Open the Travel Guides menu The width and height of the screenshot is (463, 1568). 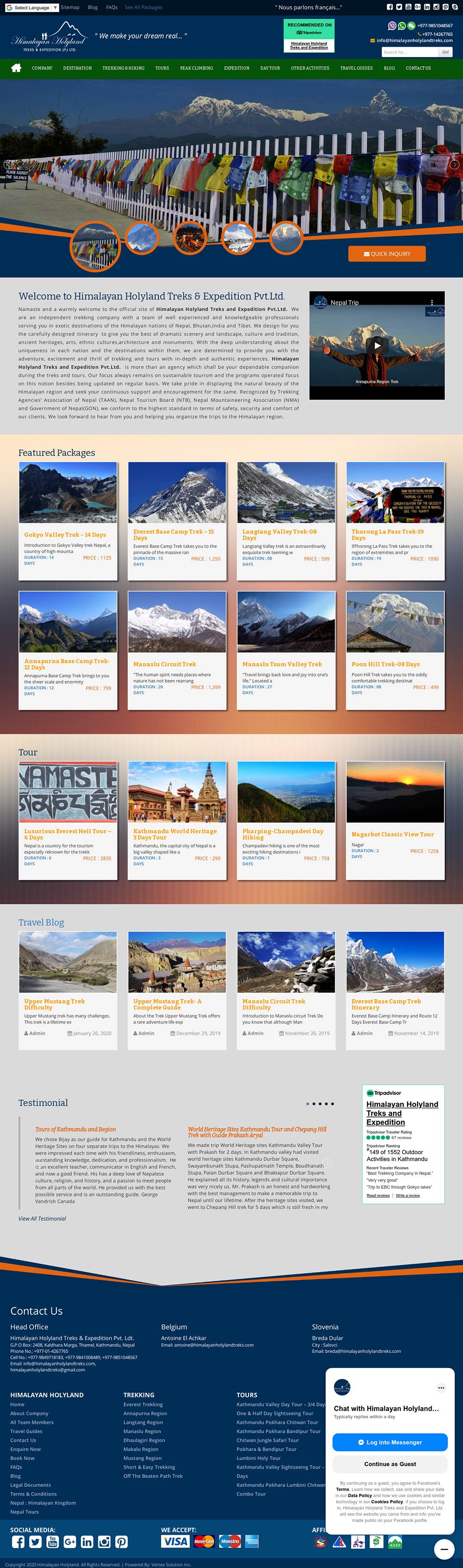click(x=357, y=68)
